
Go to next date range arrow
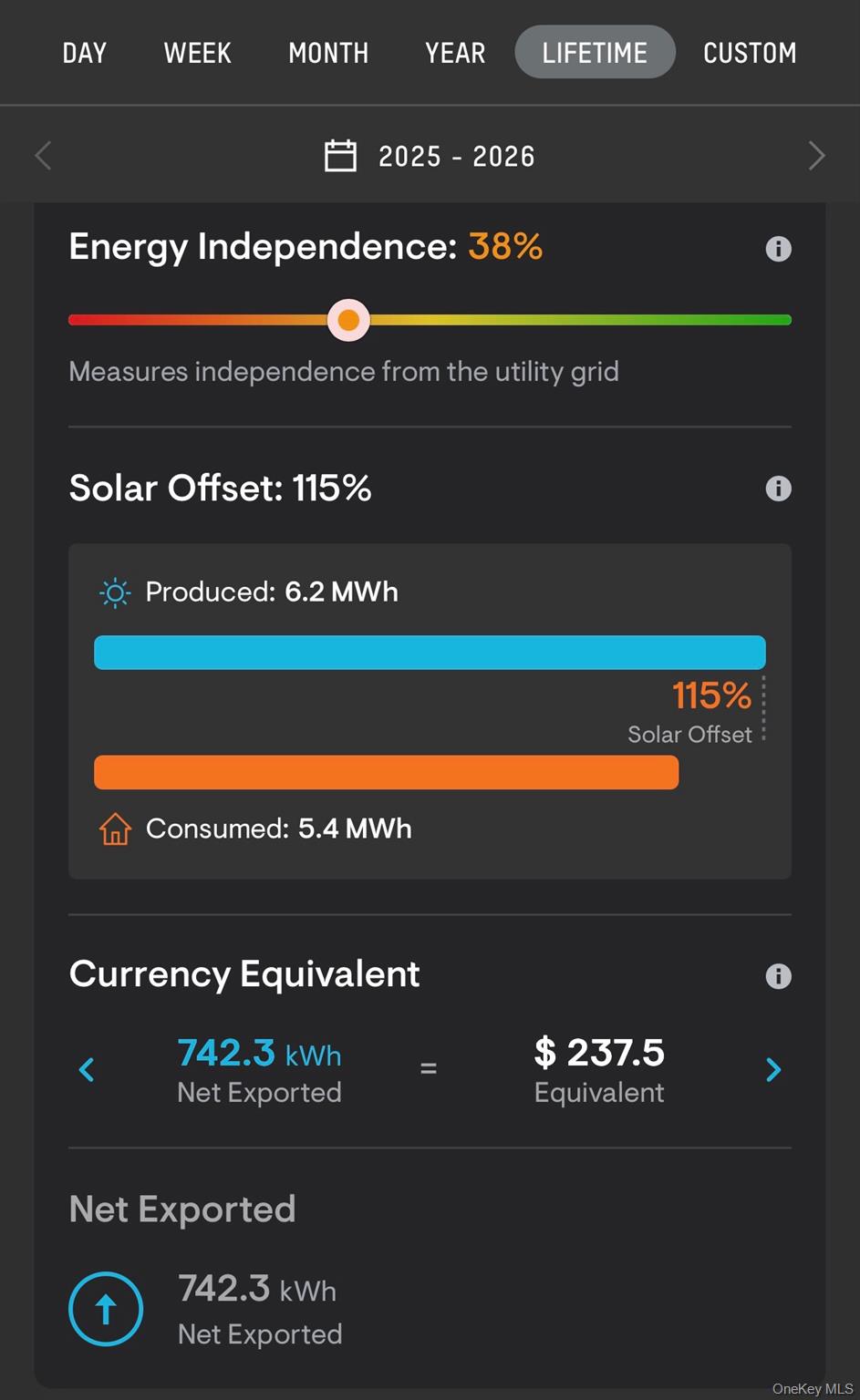[816, 156]
